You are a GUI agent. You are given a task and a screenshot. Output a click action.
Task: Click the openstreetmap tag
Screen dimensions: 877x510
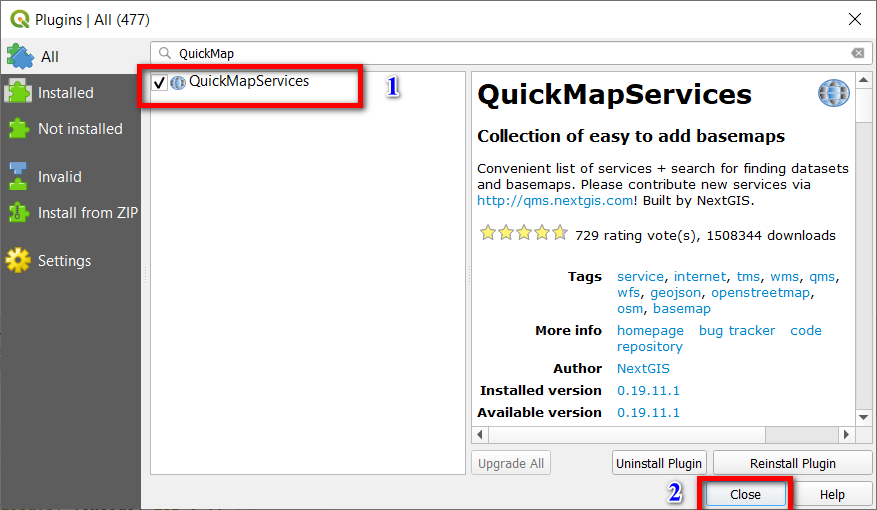tap(760, 293)
